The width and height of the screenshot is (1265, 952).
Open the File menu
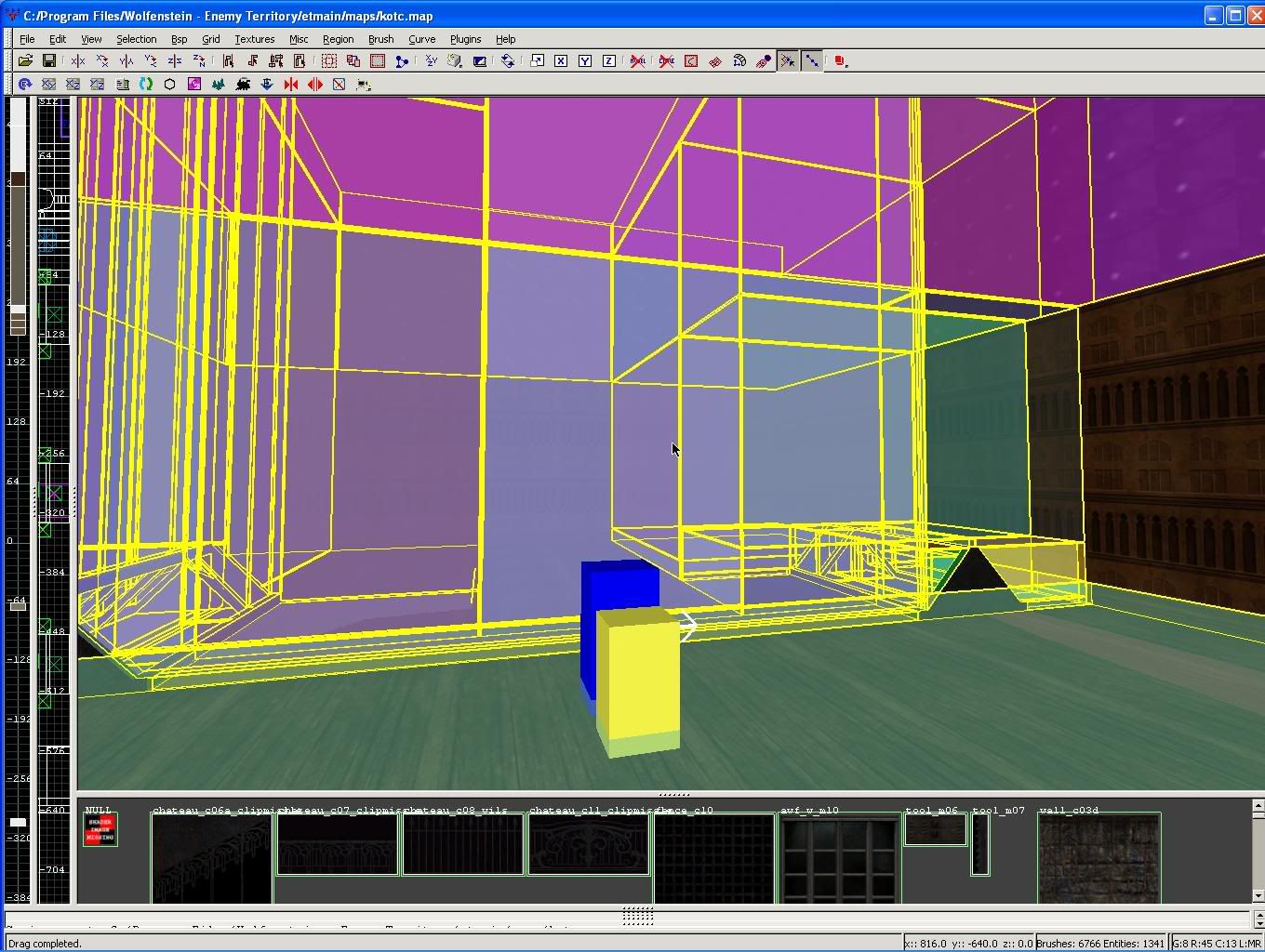[x=27, y=39]
